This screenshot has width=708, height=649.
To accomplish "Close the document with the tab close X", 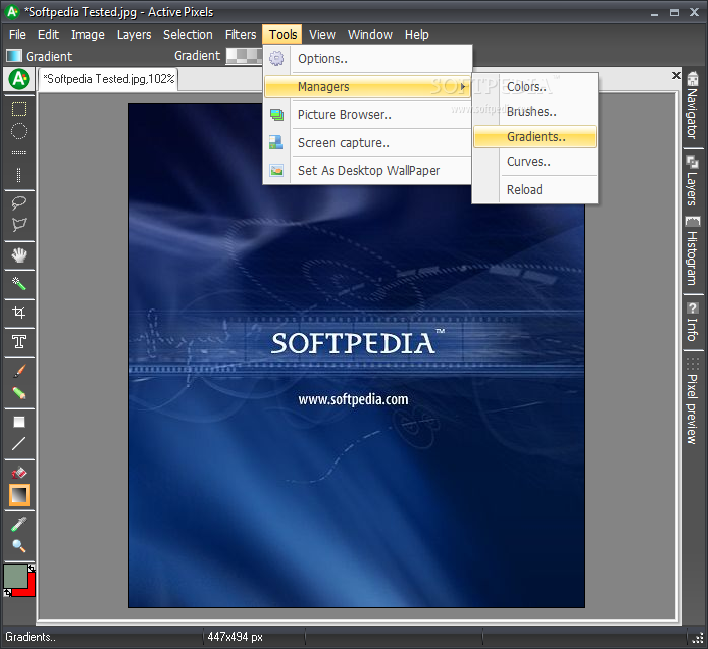I will [676, 75].
